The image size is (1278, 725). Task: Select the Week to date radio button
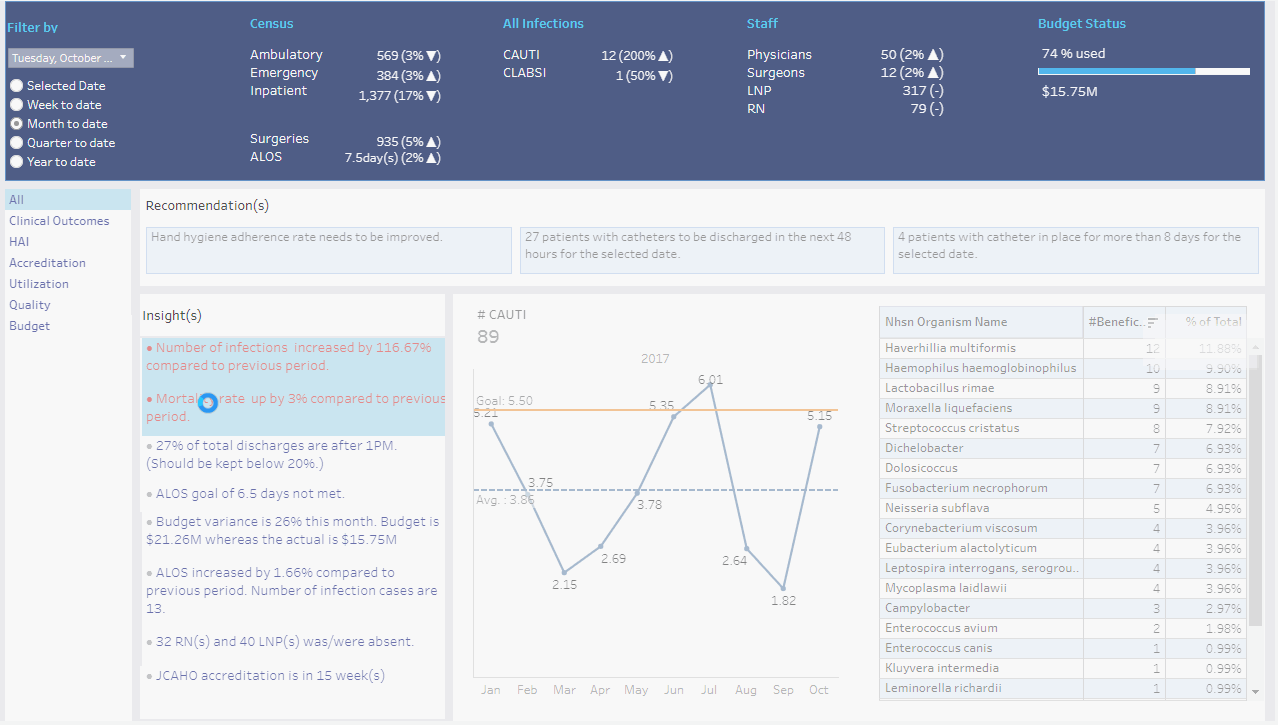click(17, 105)
